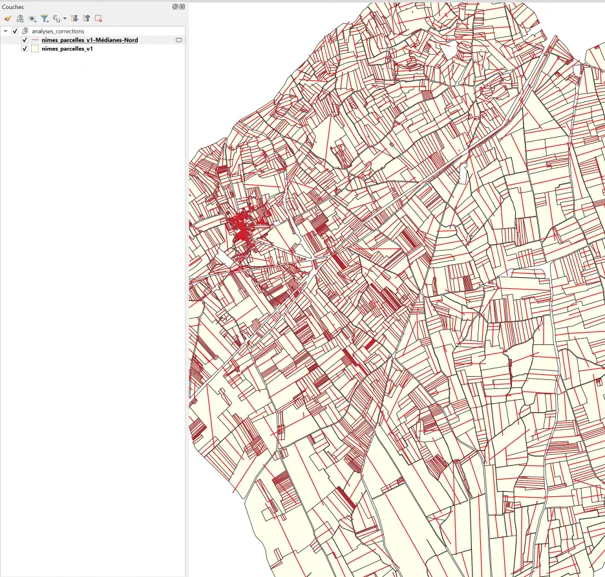Collapse all layers in the tree
Viewport: 605px width, 577px height.
(x=86, y=19)
